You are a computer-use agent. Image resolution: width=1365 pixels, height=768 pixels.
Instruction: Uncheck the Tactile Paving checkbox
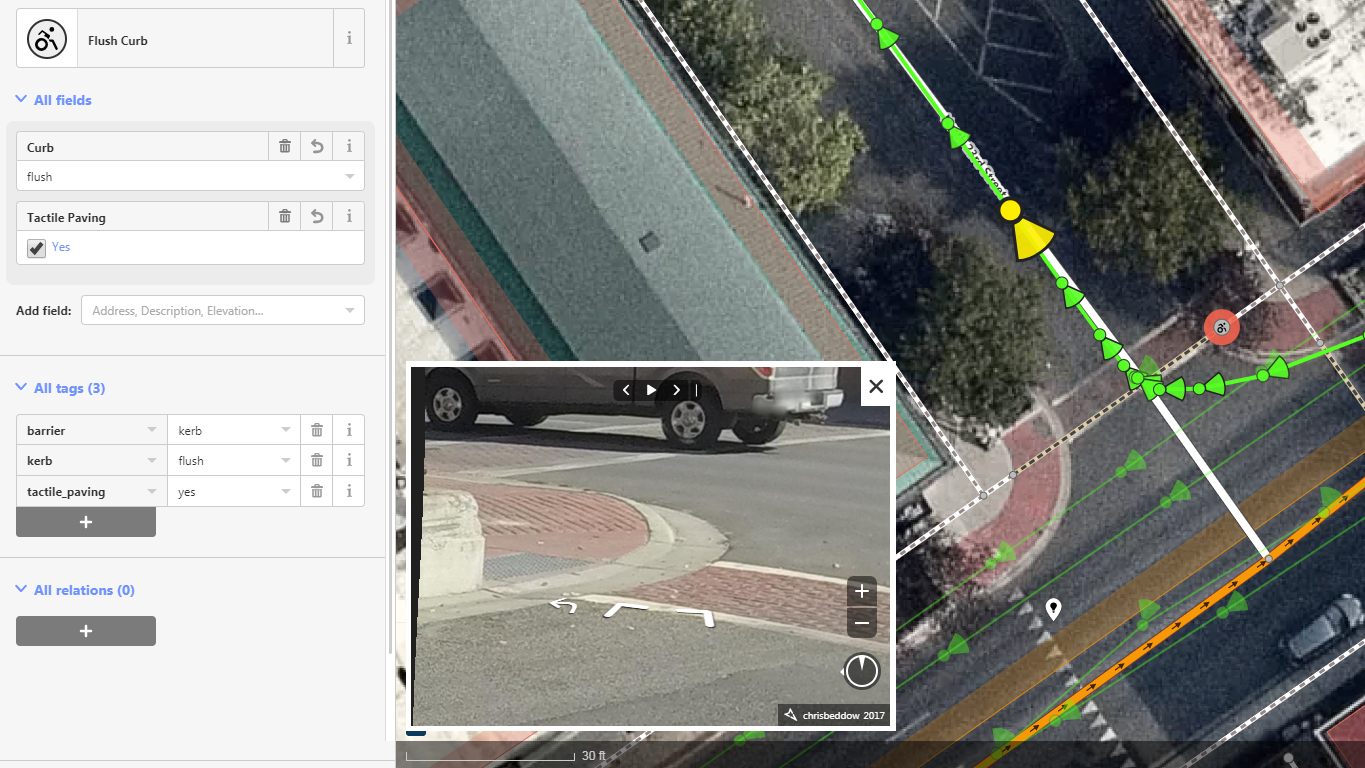click(x=37, y=248)
